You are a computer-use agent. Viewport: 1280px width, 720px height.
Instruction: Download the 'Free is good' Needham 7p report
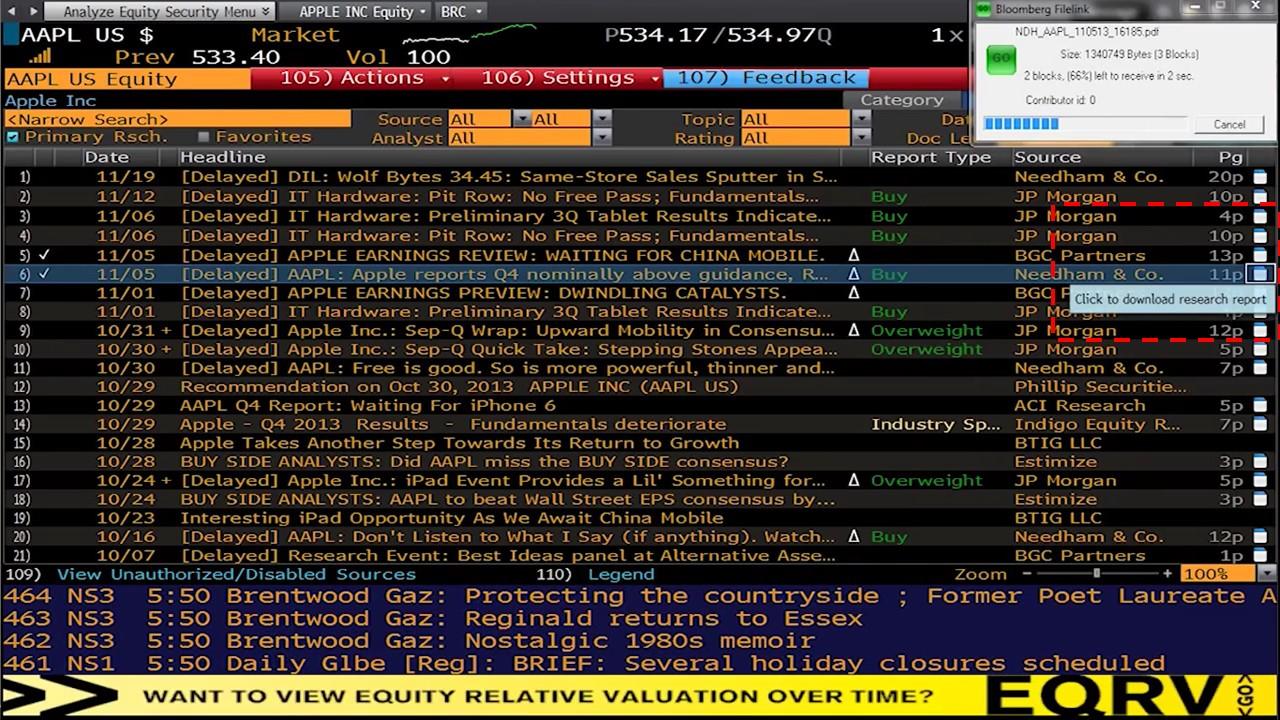(1260, 368)
